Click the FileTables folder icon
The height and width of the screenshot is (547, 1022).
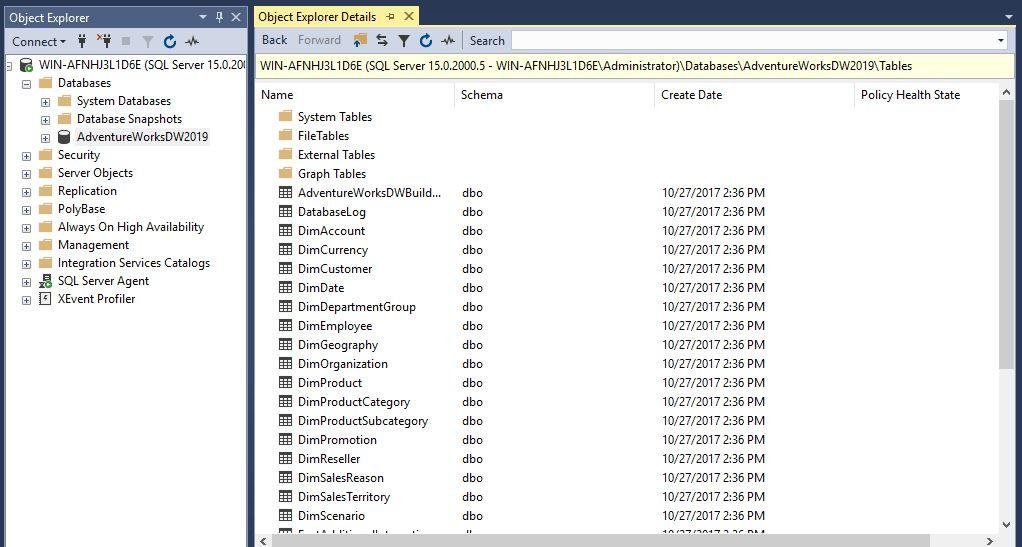click(285, 136)
